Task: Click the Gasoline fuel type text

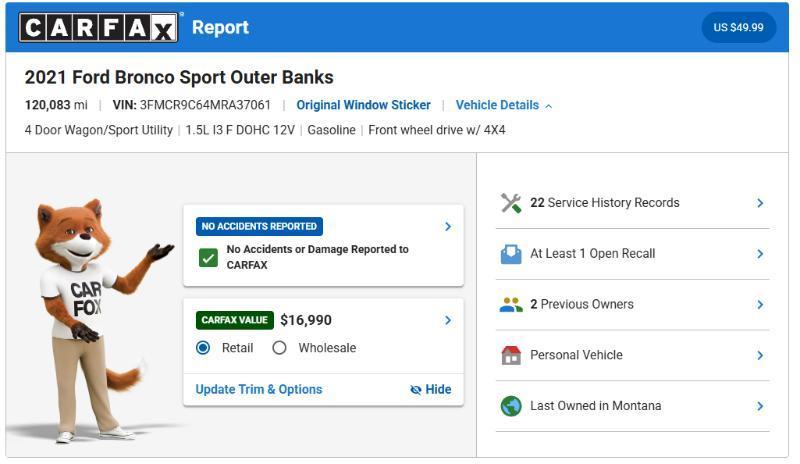Action: [x=331, y=130]
